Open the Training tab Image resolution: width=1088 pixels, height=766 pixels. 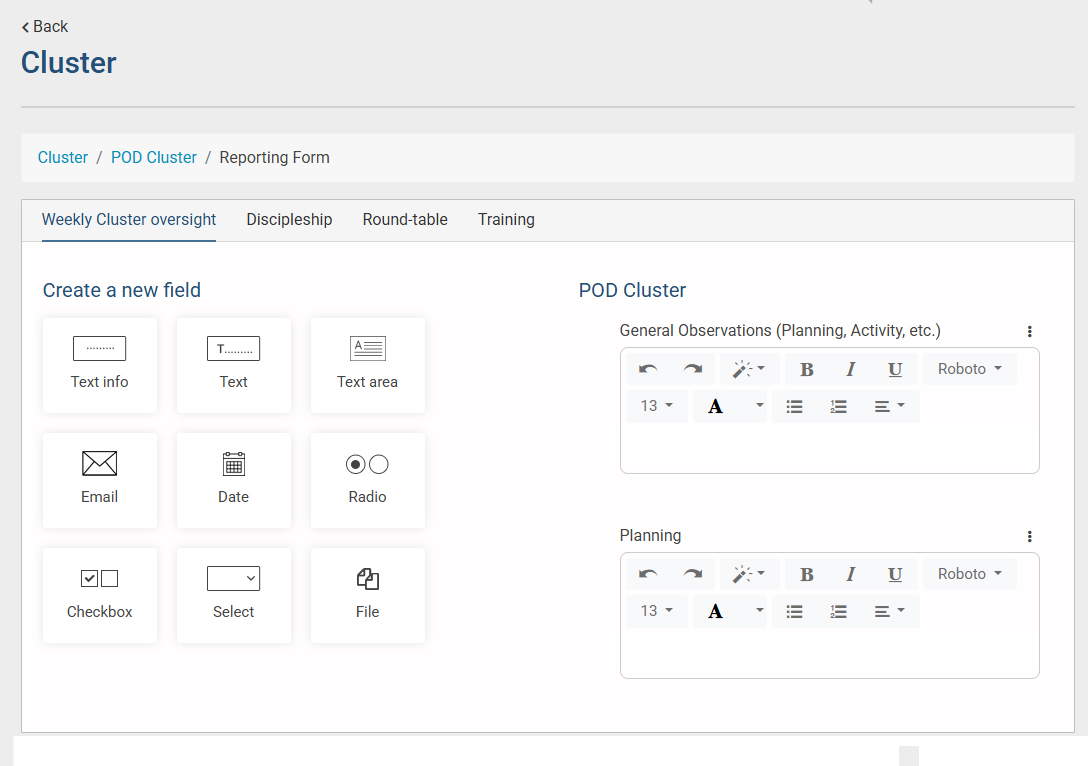pyautogui.click(x=506, y=220)
